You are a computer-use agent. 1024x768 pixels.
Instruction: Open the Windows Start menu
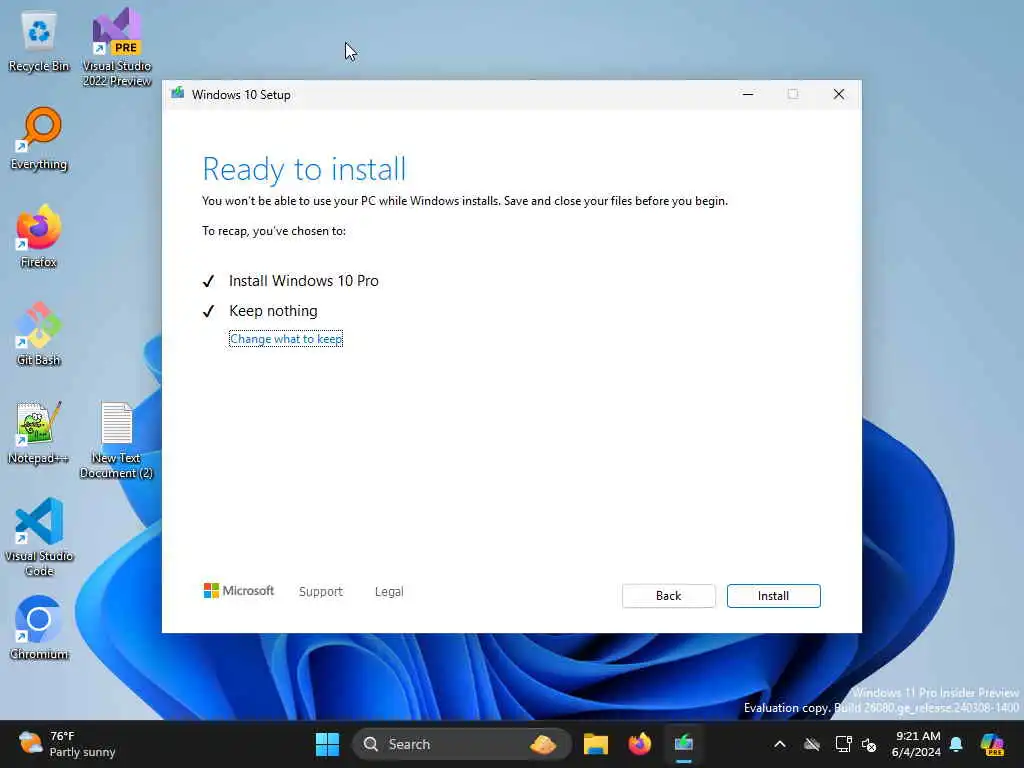pyautogui.click(x=327, y=744)
